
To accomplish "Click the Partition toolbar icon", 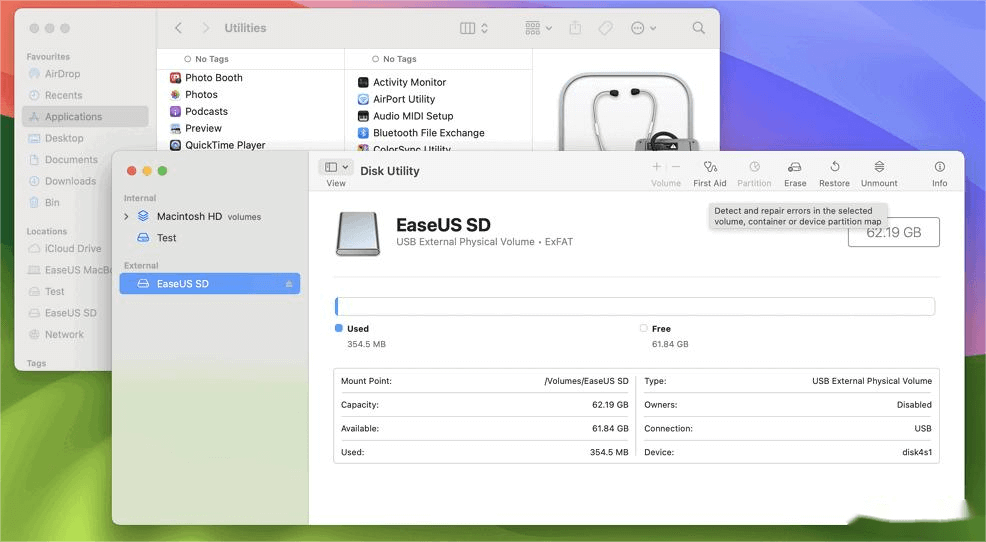I will click(754, 167).
